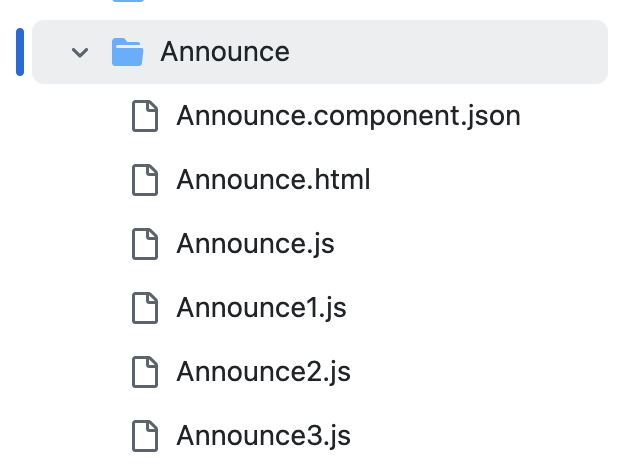Click blank space right of Announce3.js label

tap(478, 436)
